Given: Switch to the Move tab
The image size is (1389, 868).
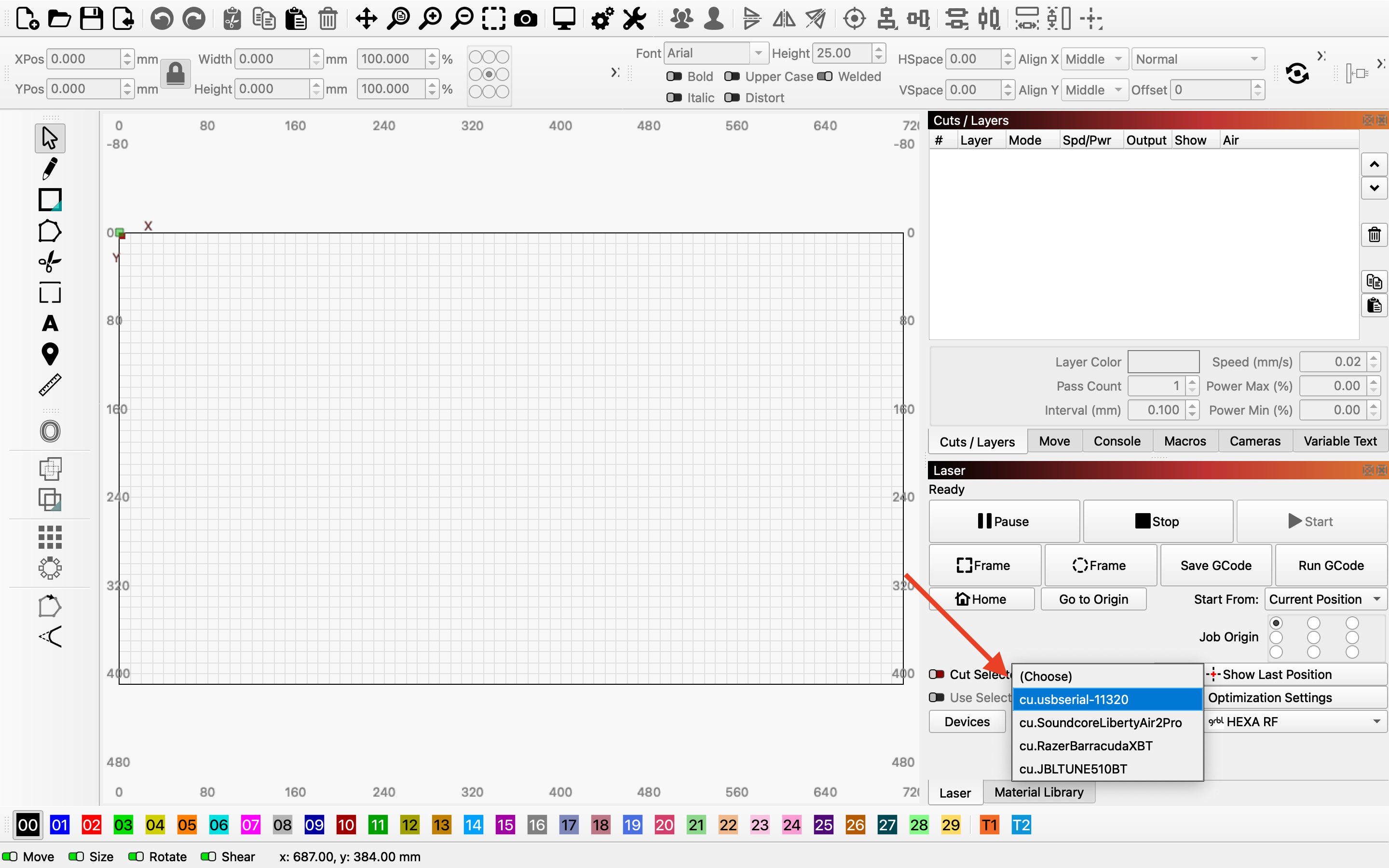Looking at the screenshot, I should click(x=1054, y=441).
